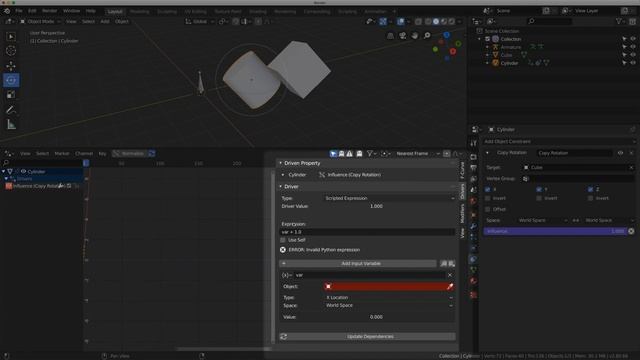Open the Window menu
The height and width of the screenshot is (360, 640).
(71, 11)
